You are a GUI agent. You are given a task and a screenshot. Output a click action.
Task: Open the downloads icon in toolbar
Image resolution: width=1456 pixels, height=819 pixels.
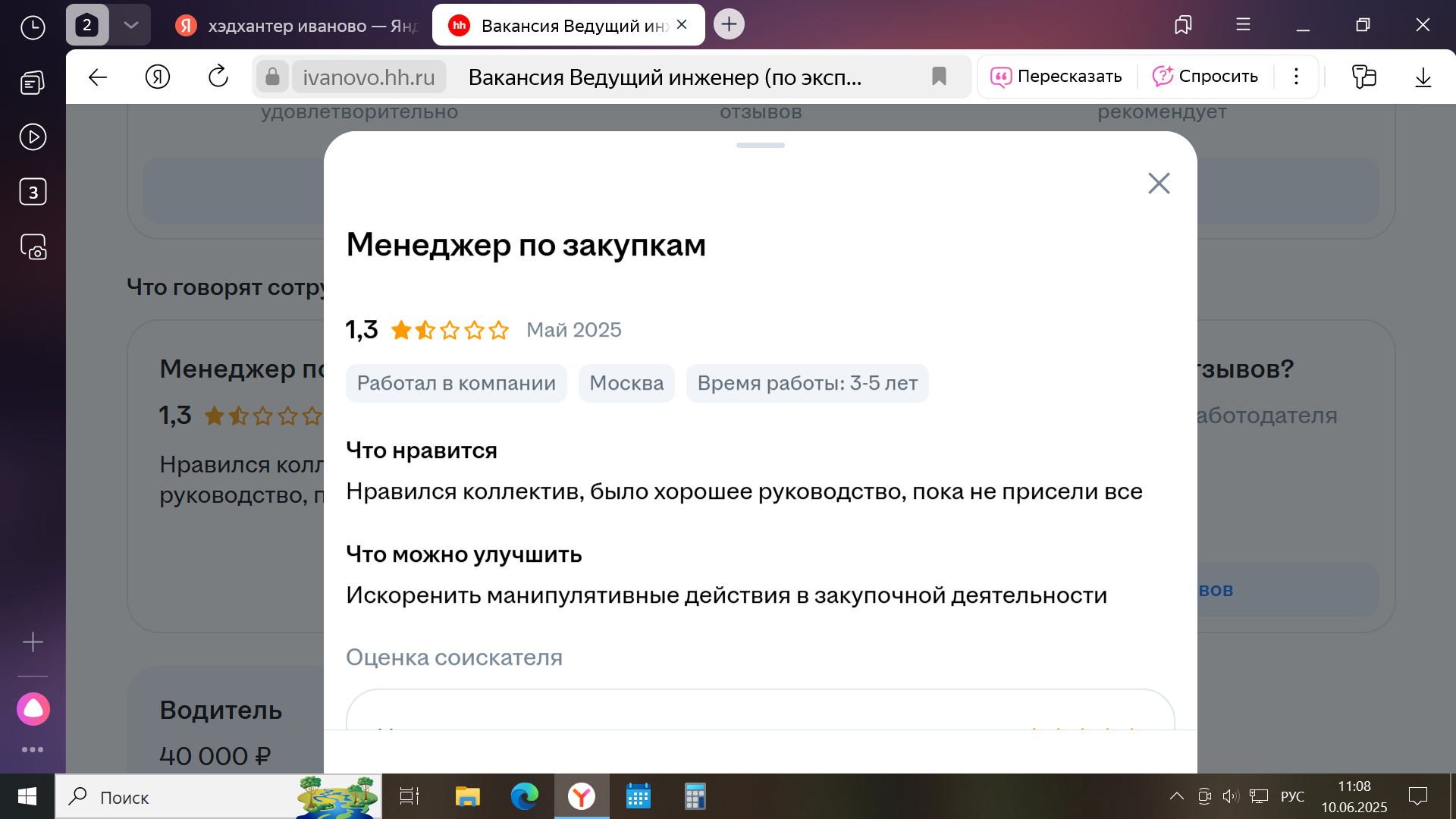1423,77
